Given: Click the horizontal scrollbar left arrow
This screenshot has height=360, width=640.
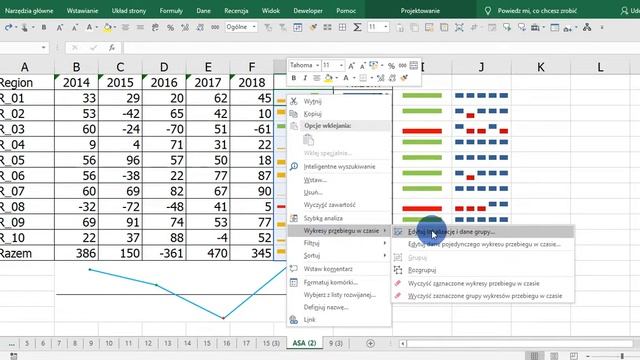Looking at the screenshot, I should click(402, 344).
